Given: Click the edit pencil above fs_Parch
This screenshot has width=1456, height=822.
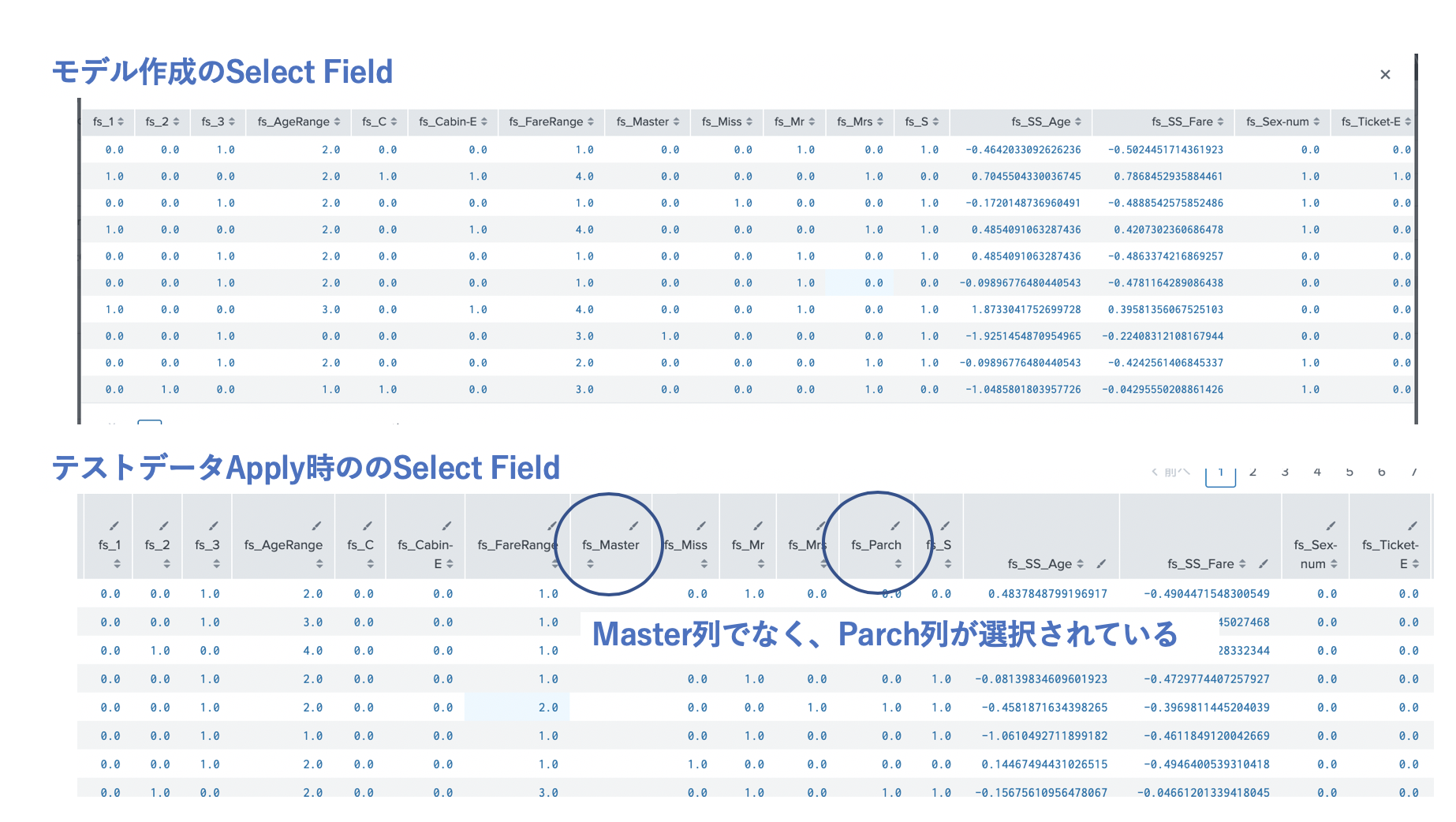Looking at the screenshot, I should (895, 526).
